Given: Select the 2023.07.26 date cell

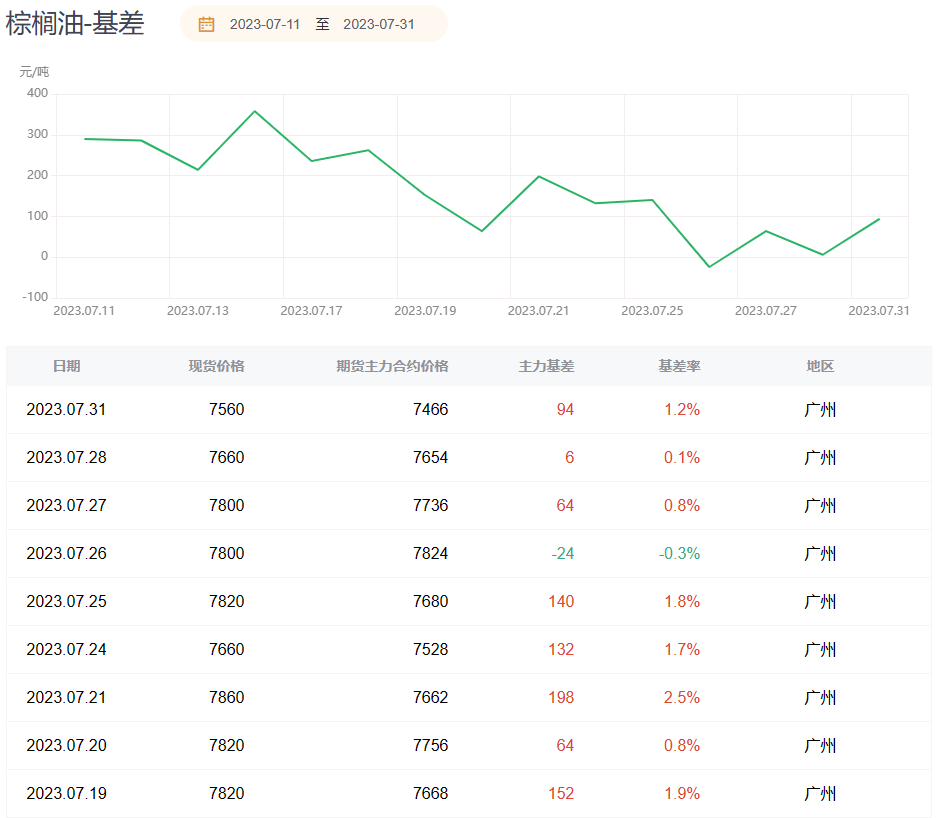Looking at the screenshot, I should click(67, 553).
